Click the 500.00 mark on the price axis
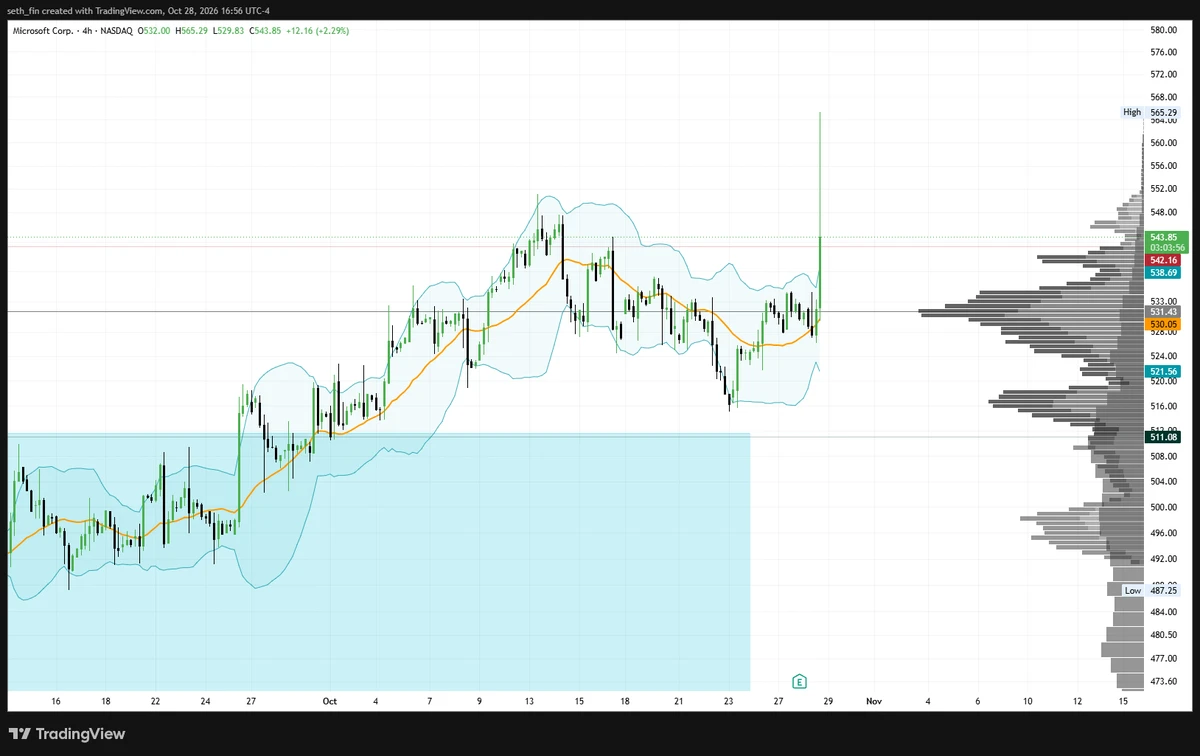Image resolution: width=1200 pixels, height=756 pixels. click(1163, 507)
